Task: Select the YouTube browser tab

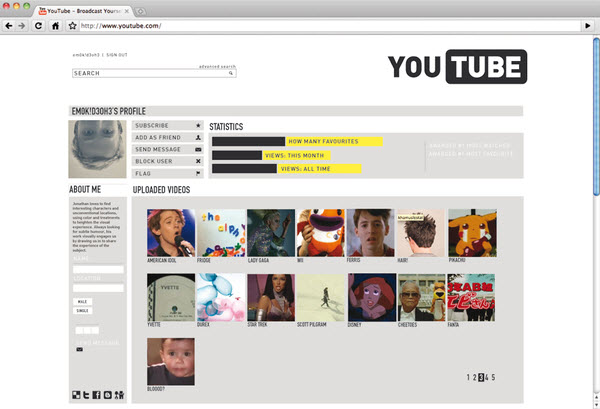Action: click(83, 11)
